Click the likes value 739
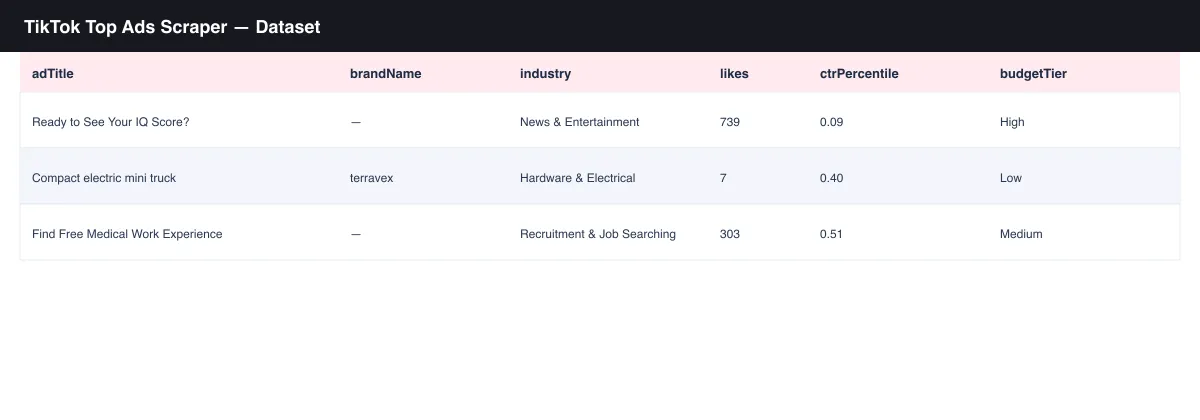The width and height of the screenshot is (1200, 420). [x=730, y=122]
